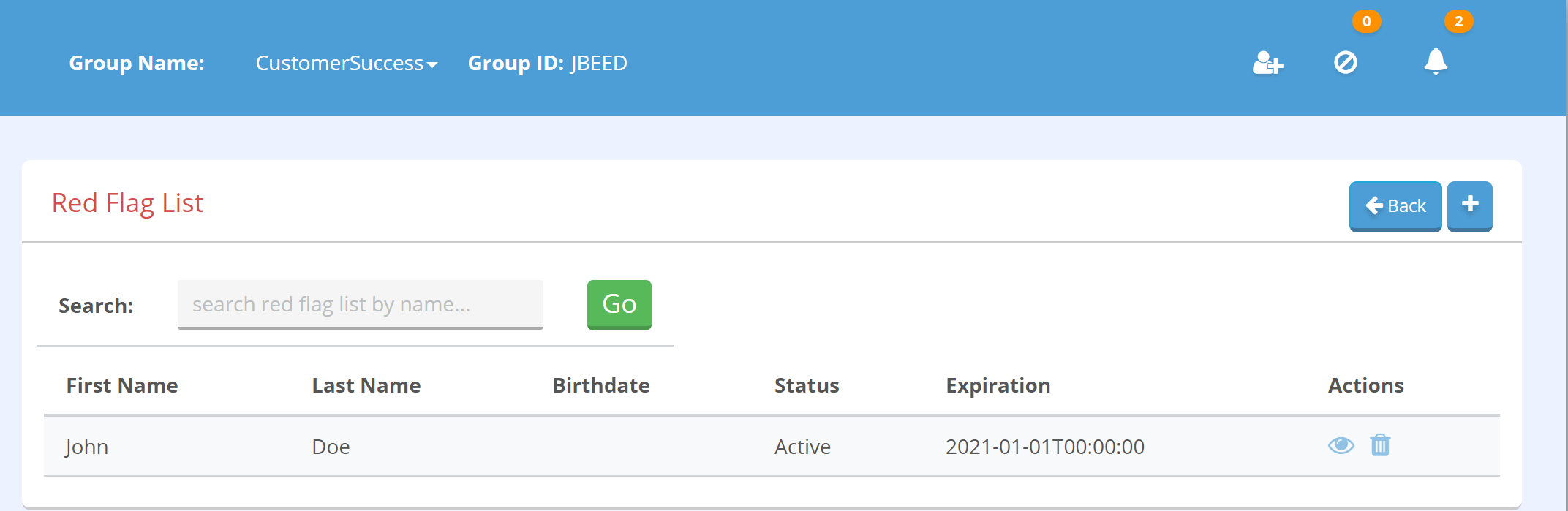Open the blocked list circle-slash icon
Screen dimensions: 1568x511
tap(1346, 63)
